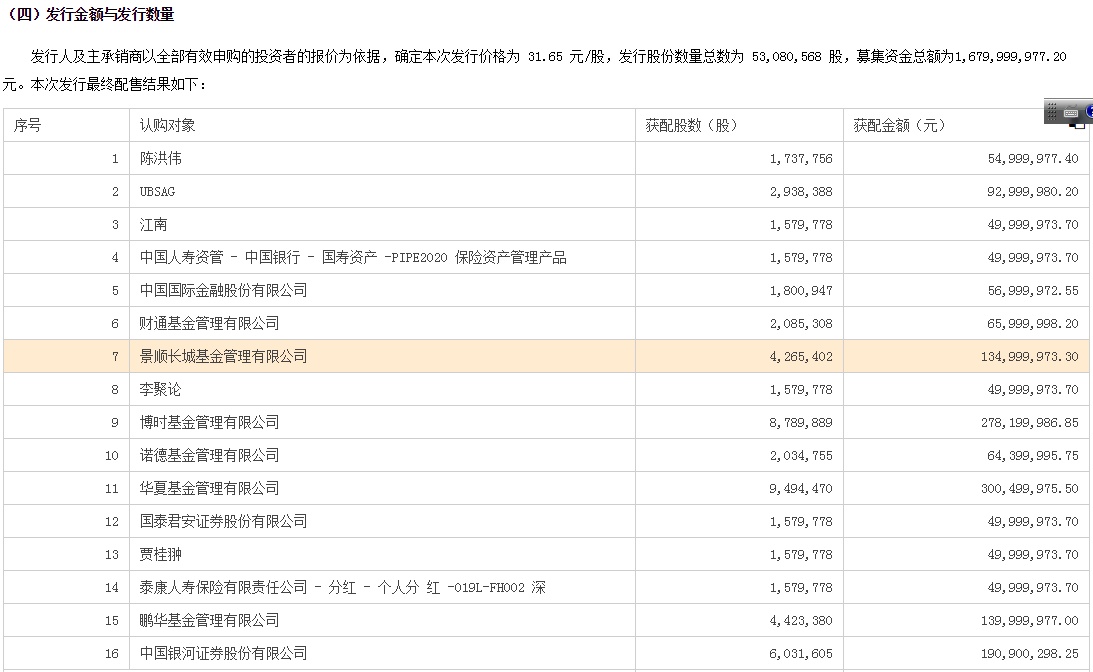Click the 获配金额（元） column header

[x=899, y=125]
